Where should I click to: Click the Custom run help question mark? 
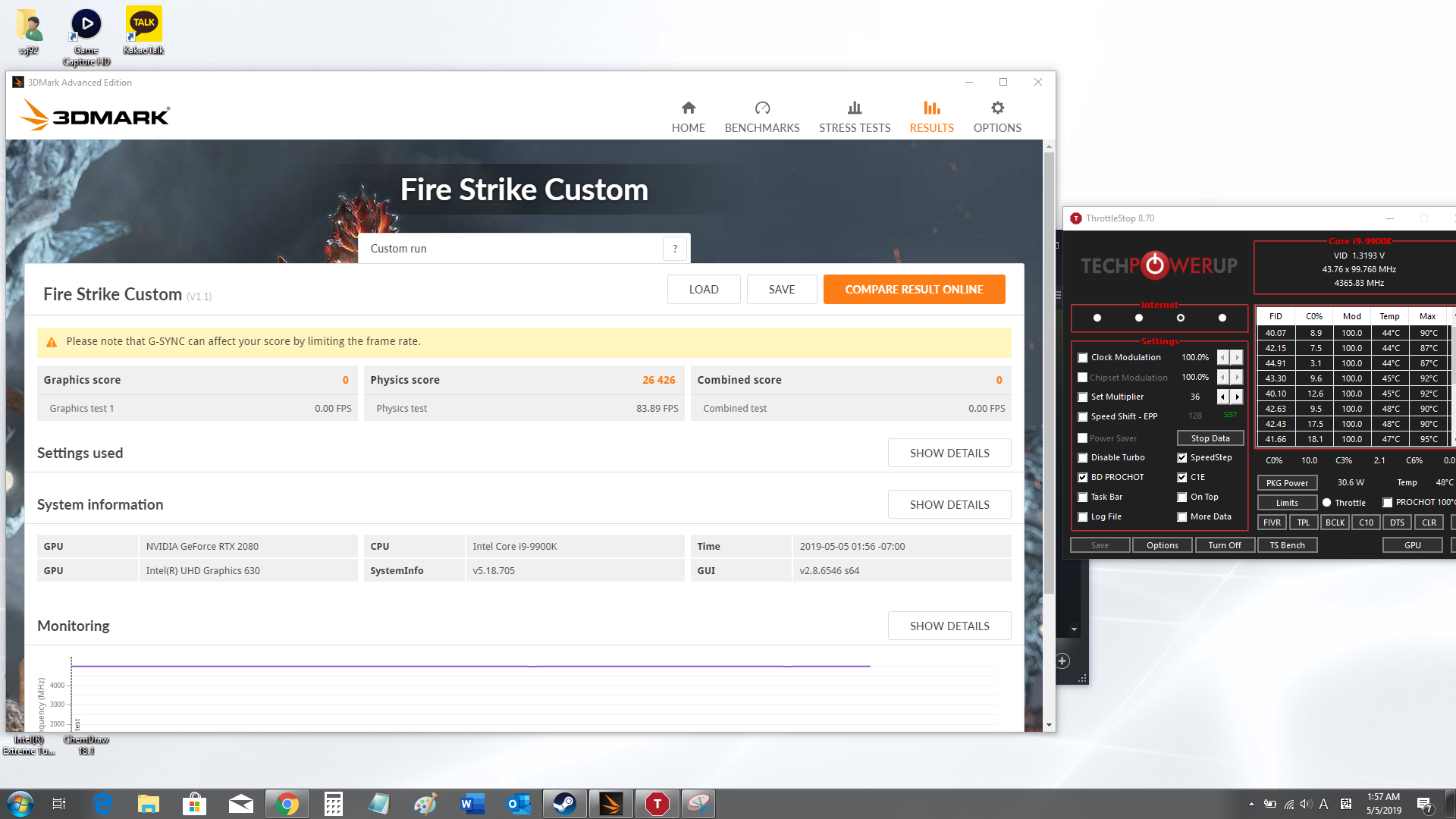tap(675, 249)
